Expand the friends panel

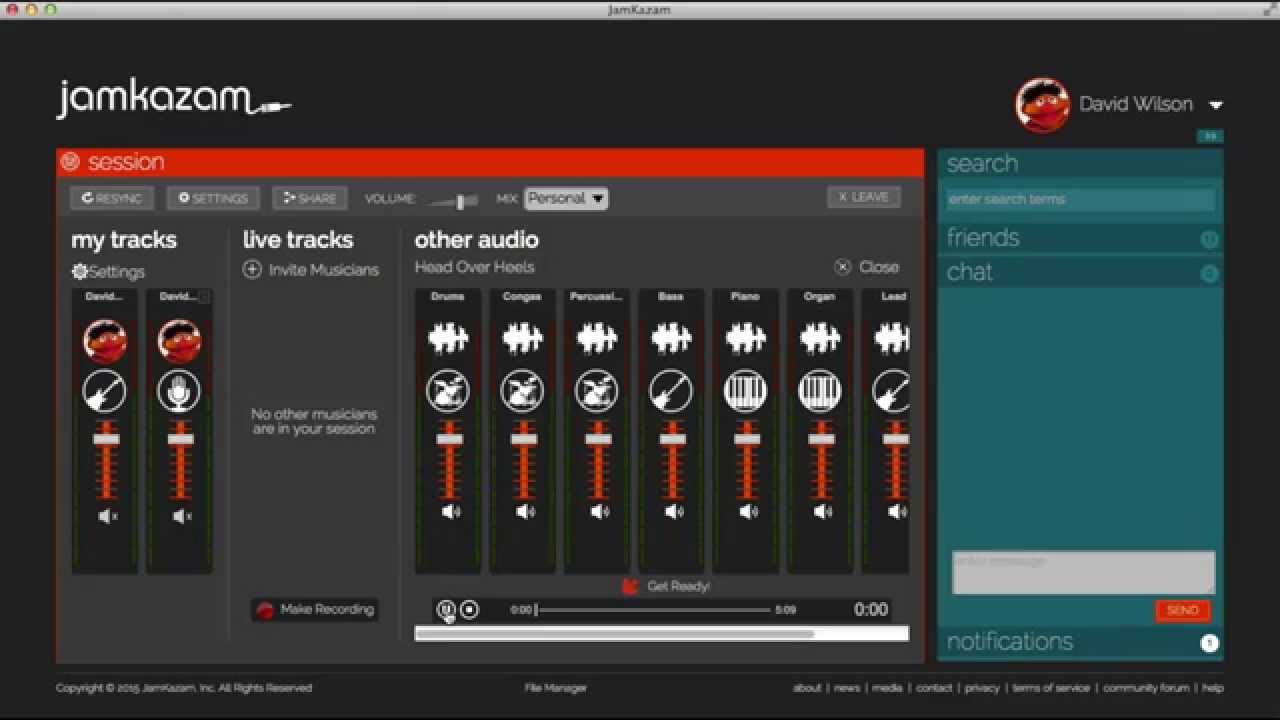point(1080,238)
